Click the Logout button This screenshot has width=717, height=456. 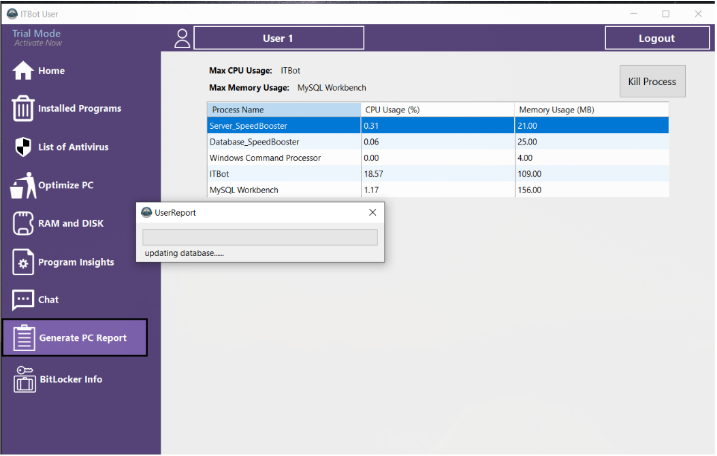[x=657, y=38]
